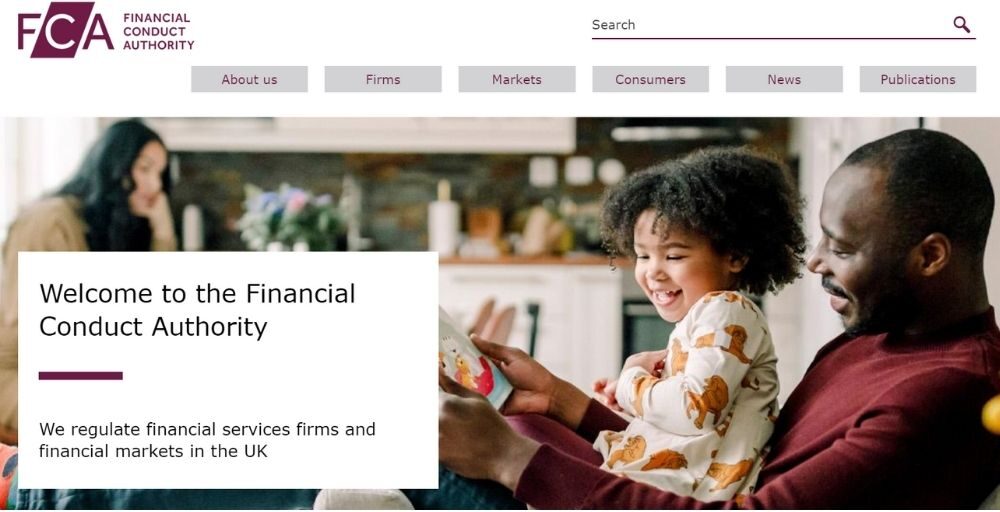
Task: Click the Welcome to the Financial Conduct Authority heading
Action: [198, 310]
